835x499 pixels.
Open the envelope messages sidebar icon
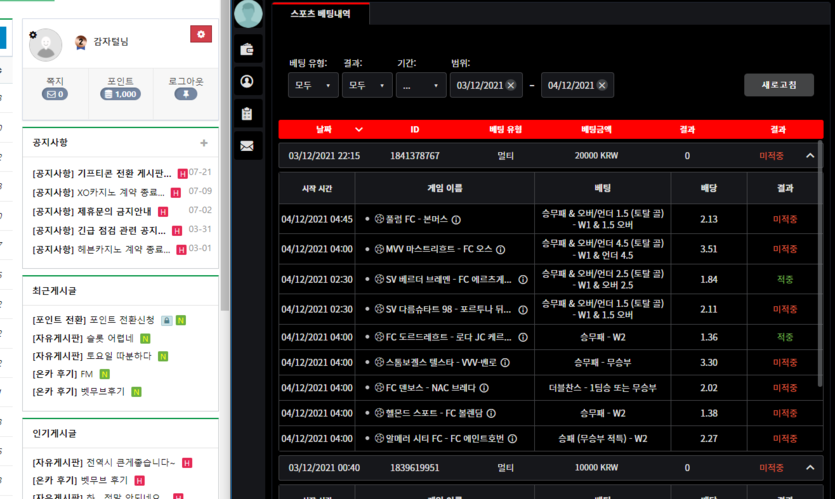click(x=247, y=146)
